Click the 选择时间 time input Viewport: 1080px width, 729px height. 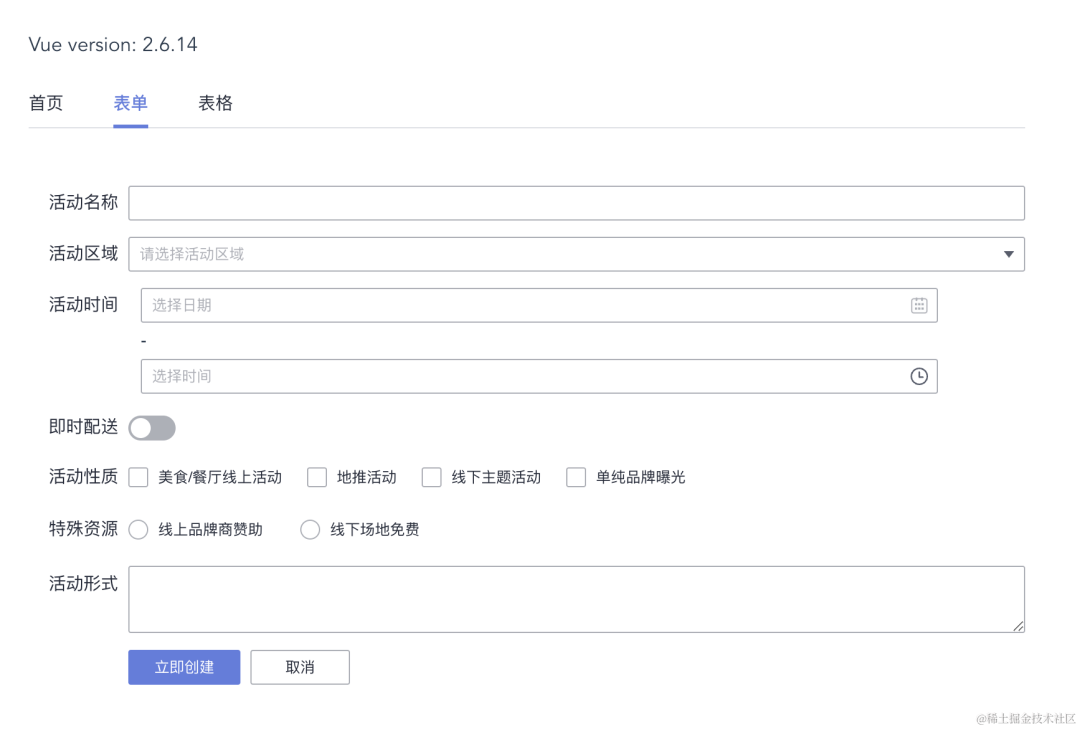tap(539, 376)
